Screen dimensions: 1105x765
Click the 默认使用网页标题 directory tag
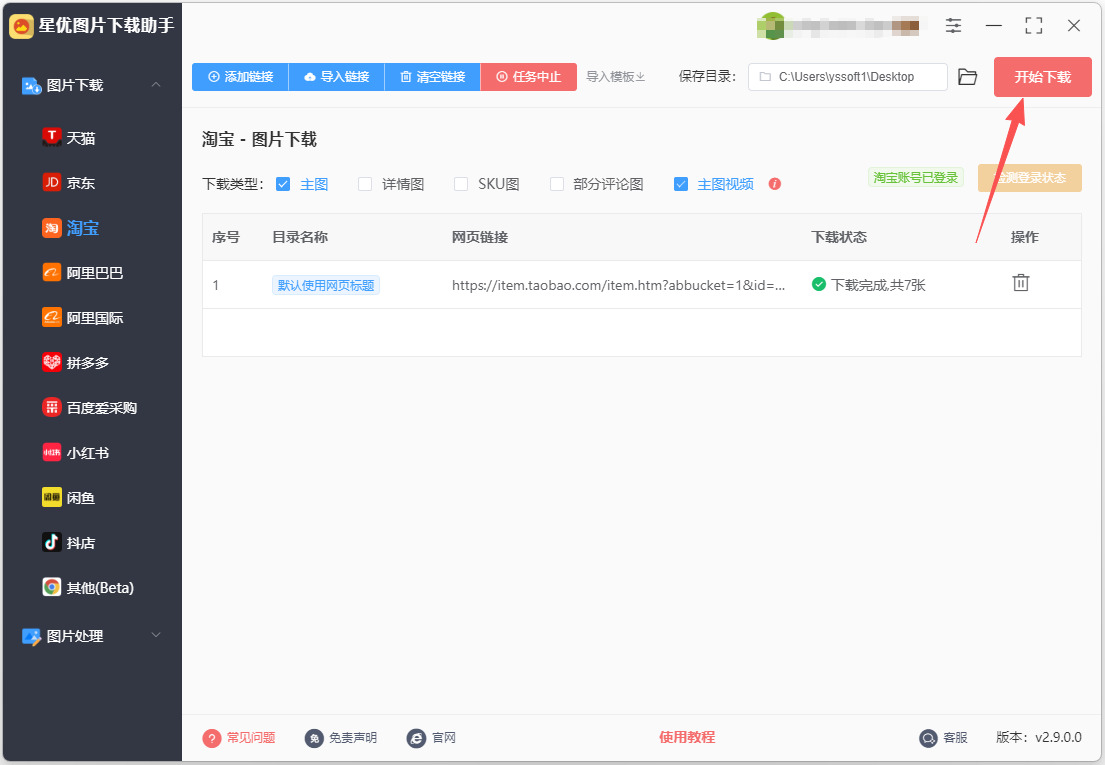coord(326,285)
